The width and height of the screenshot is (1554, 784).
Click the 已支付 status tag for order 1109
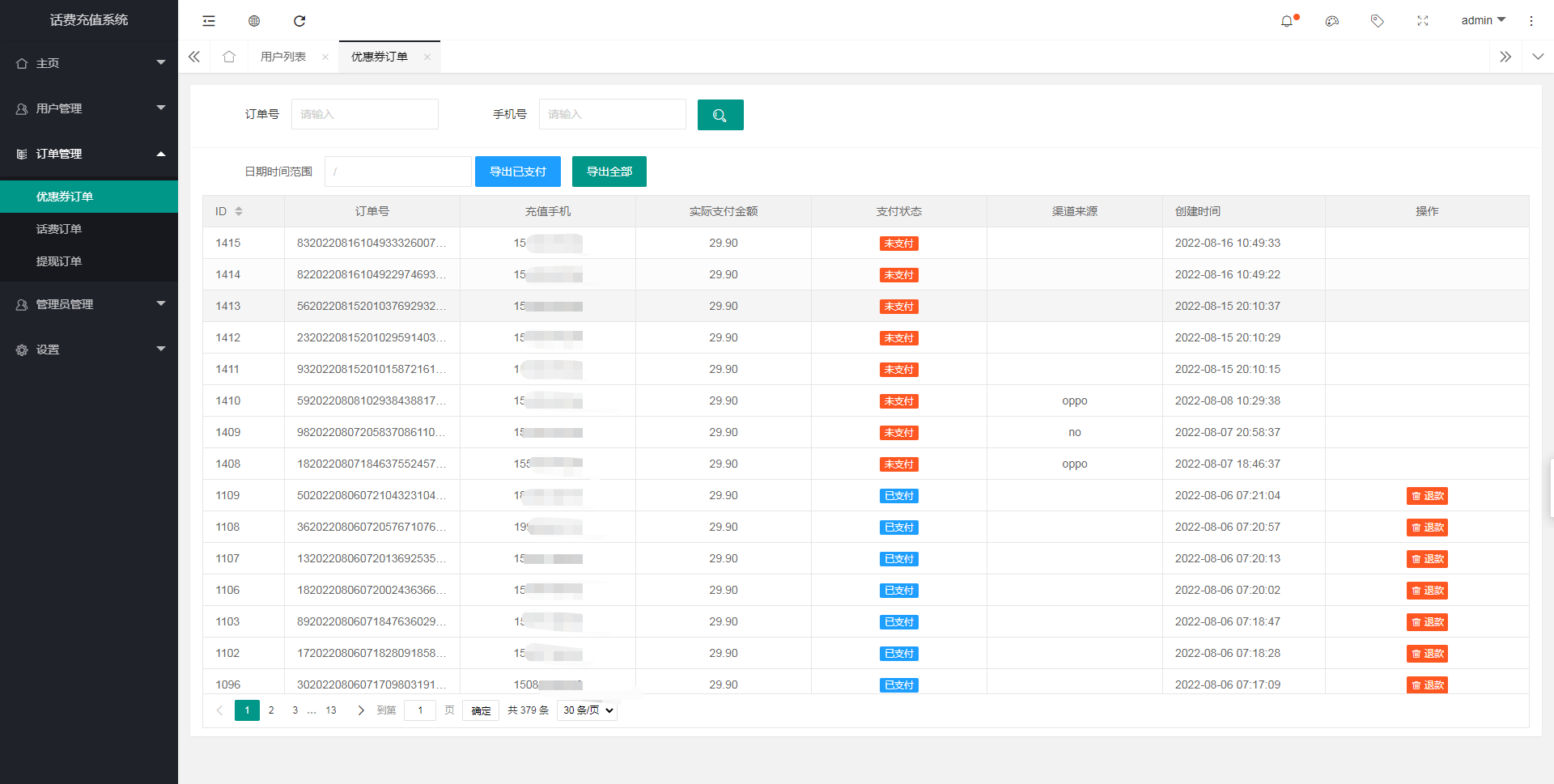tap(898, 496)
